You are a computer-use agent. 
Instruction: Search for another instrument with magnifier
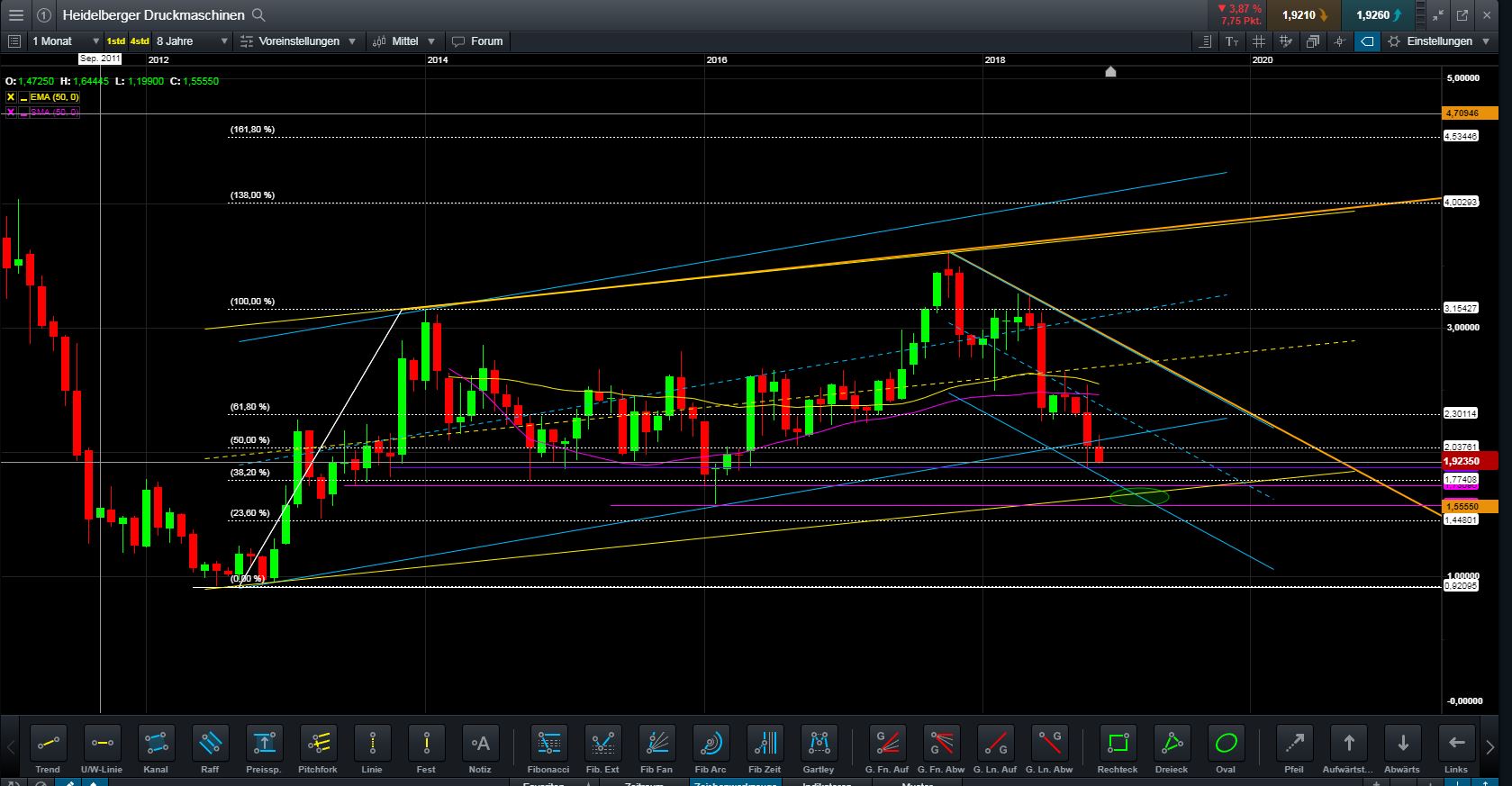pyautogui.click(x=258, y=15)
